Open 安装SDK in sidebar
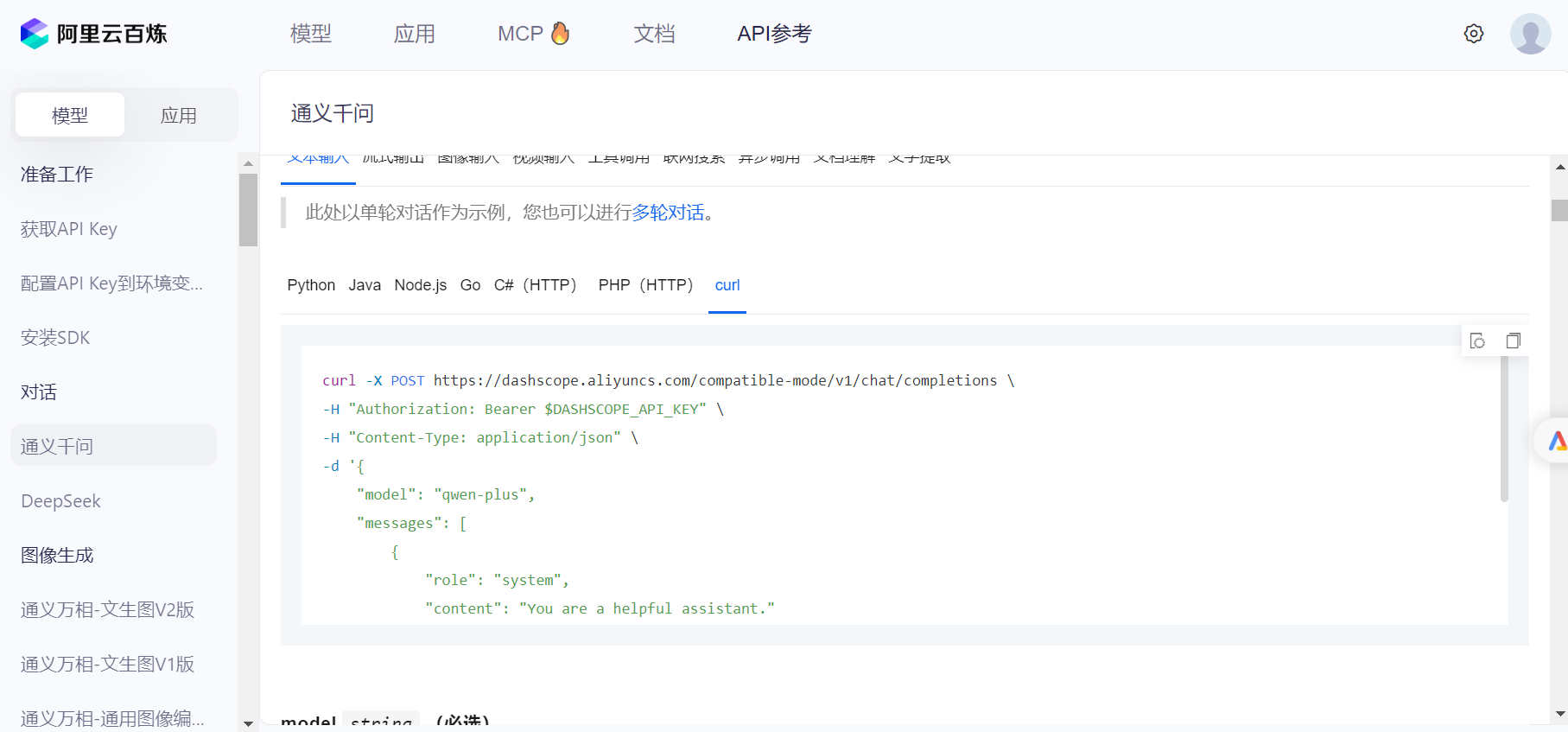 click(55, 338)
